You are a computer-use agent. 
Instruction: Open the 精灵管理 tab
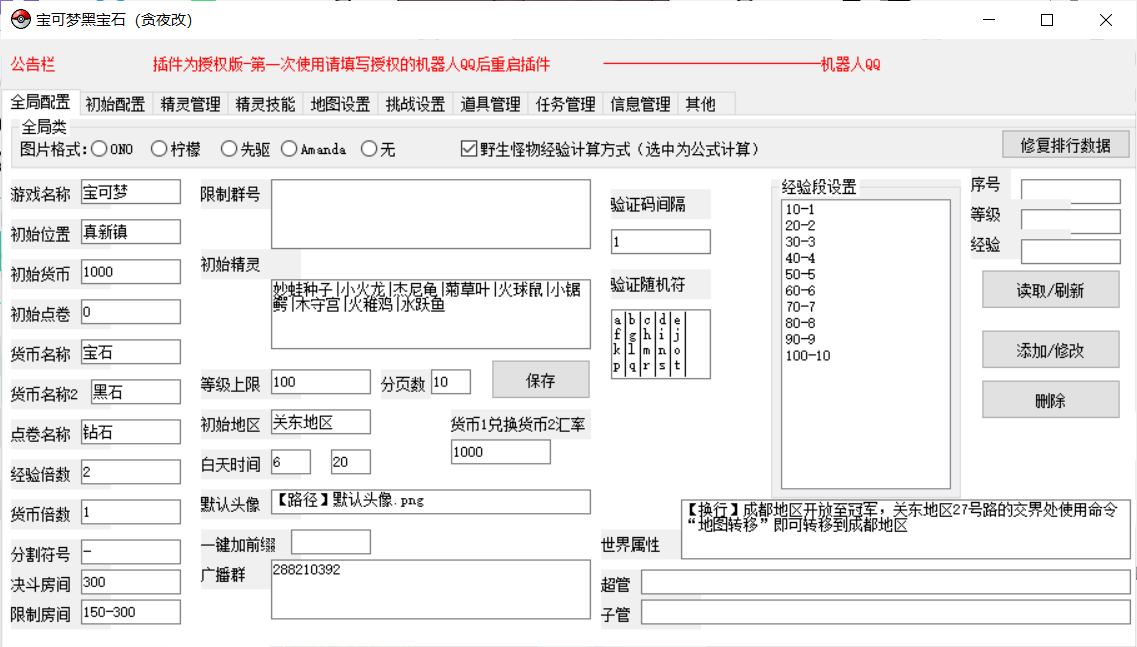189,103
